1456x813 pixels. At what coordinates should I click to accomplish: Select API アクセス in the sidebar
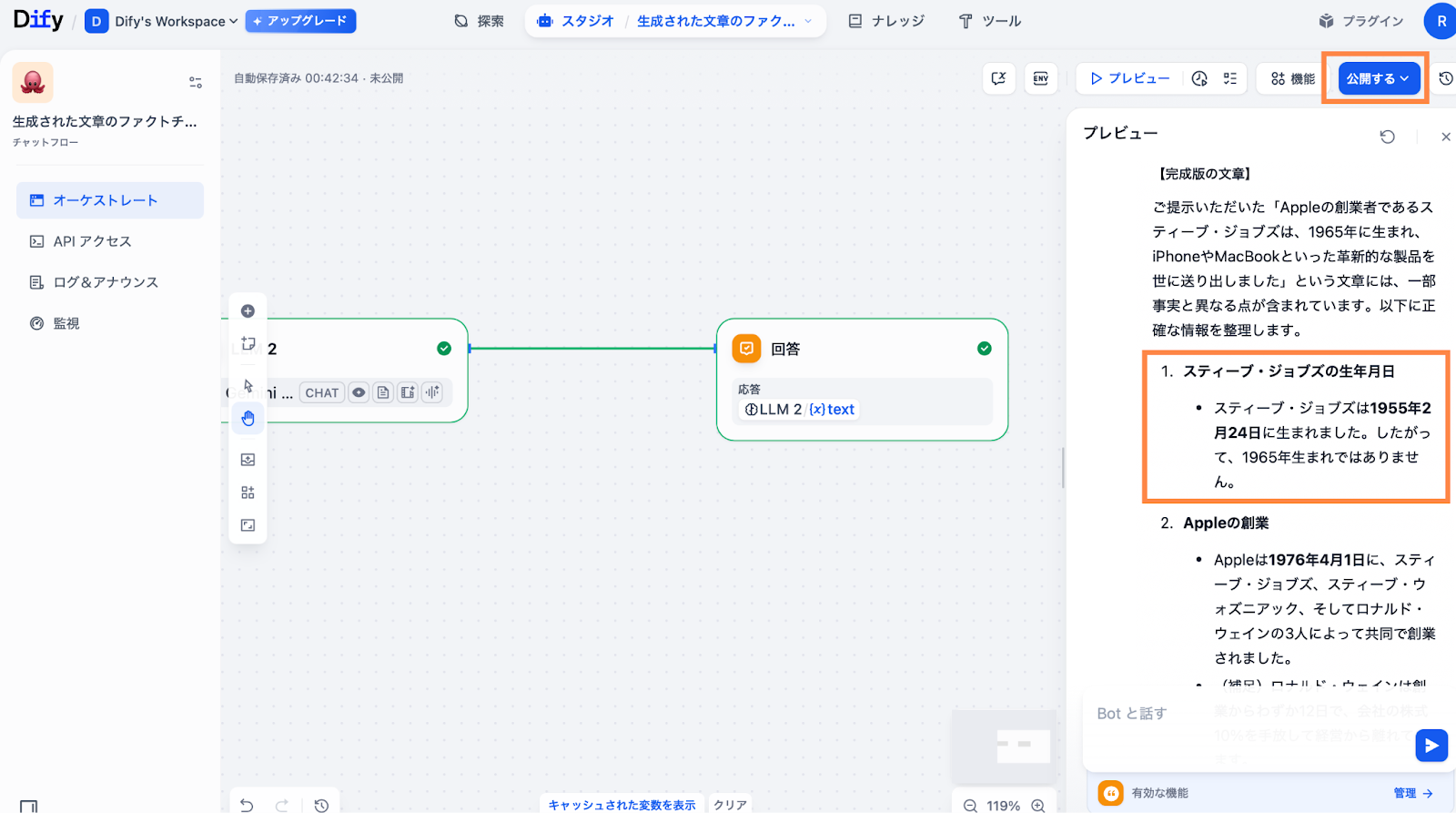92,241
